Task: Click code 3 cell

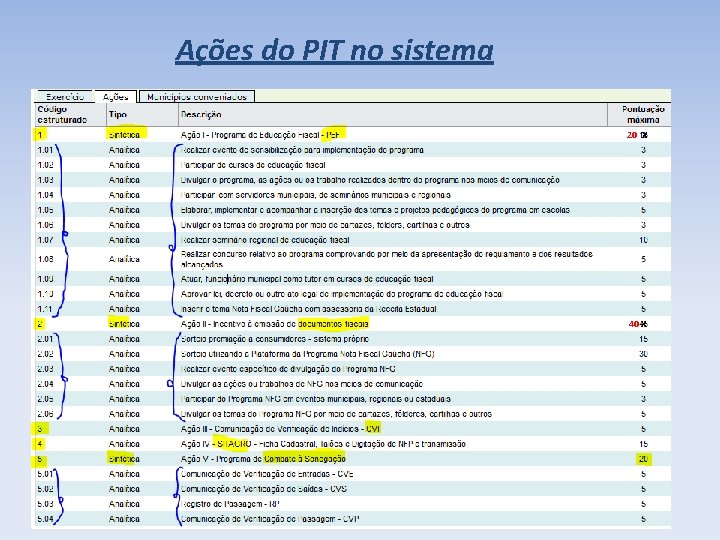Action: [x=39, y=429]
